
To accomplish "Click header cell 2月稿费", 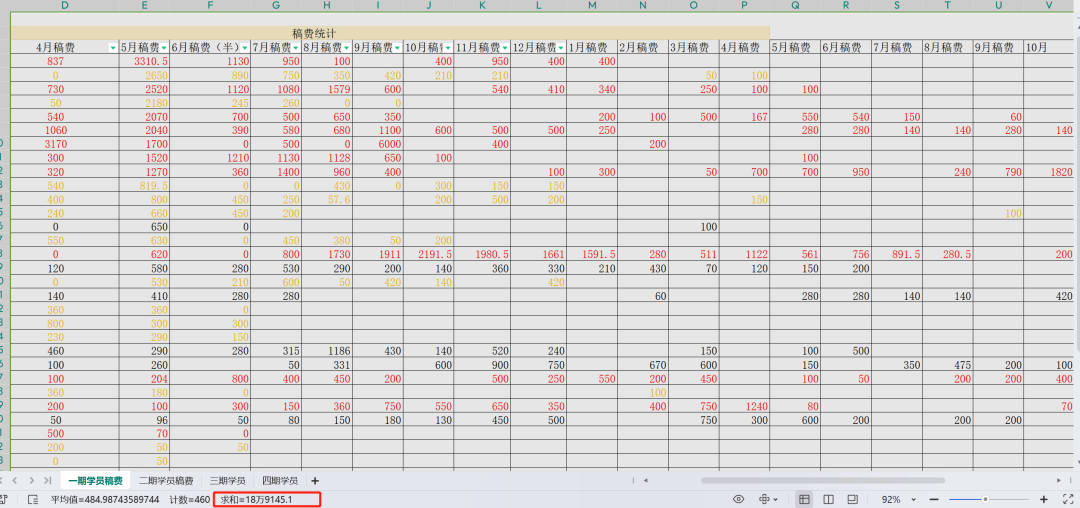I will click(643, 47).
